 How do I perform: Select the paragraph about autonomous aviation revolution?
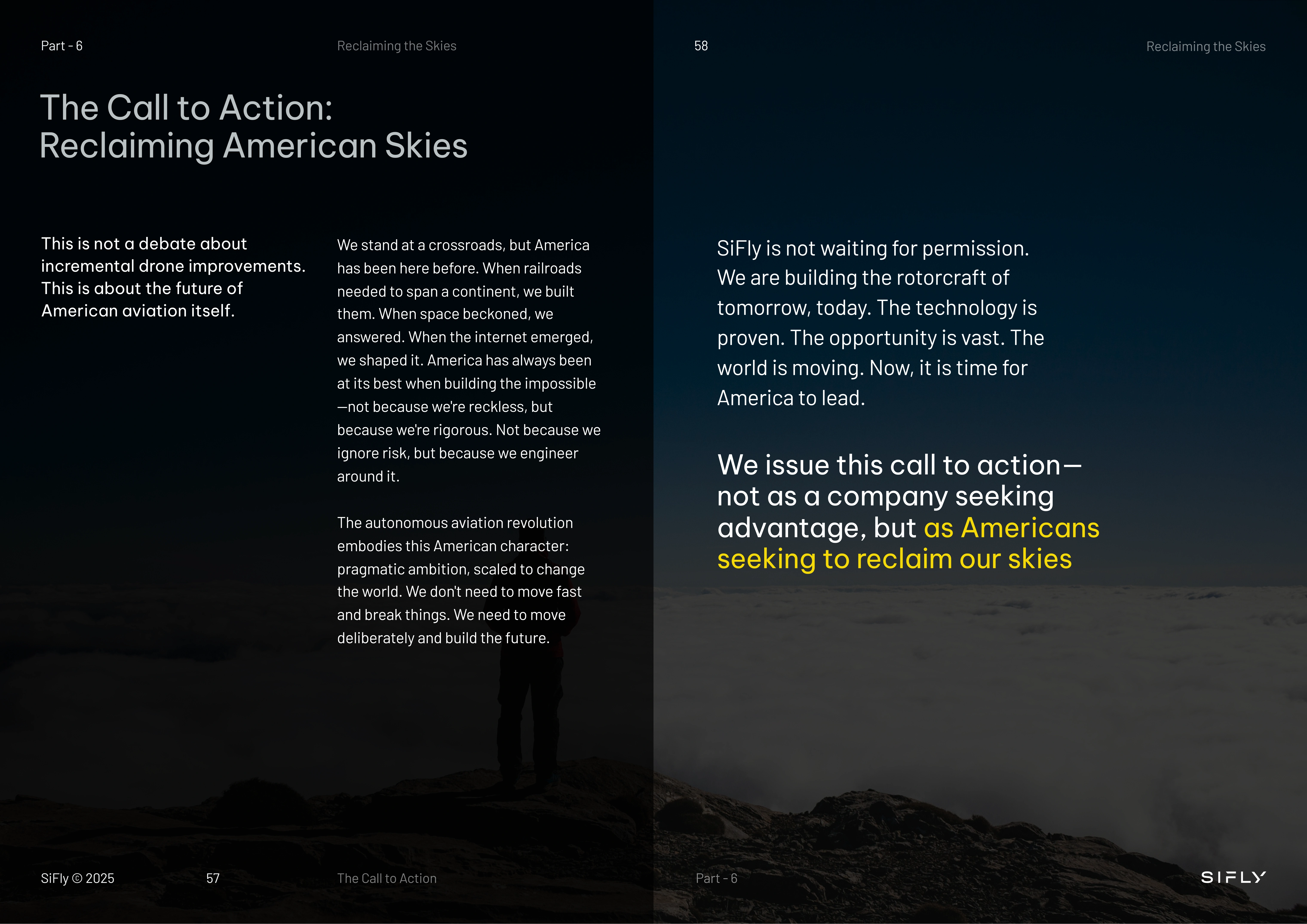point(461,580)
